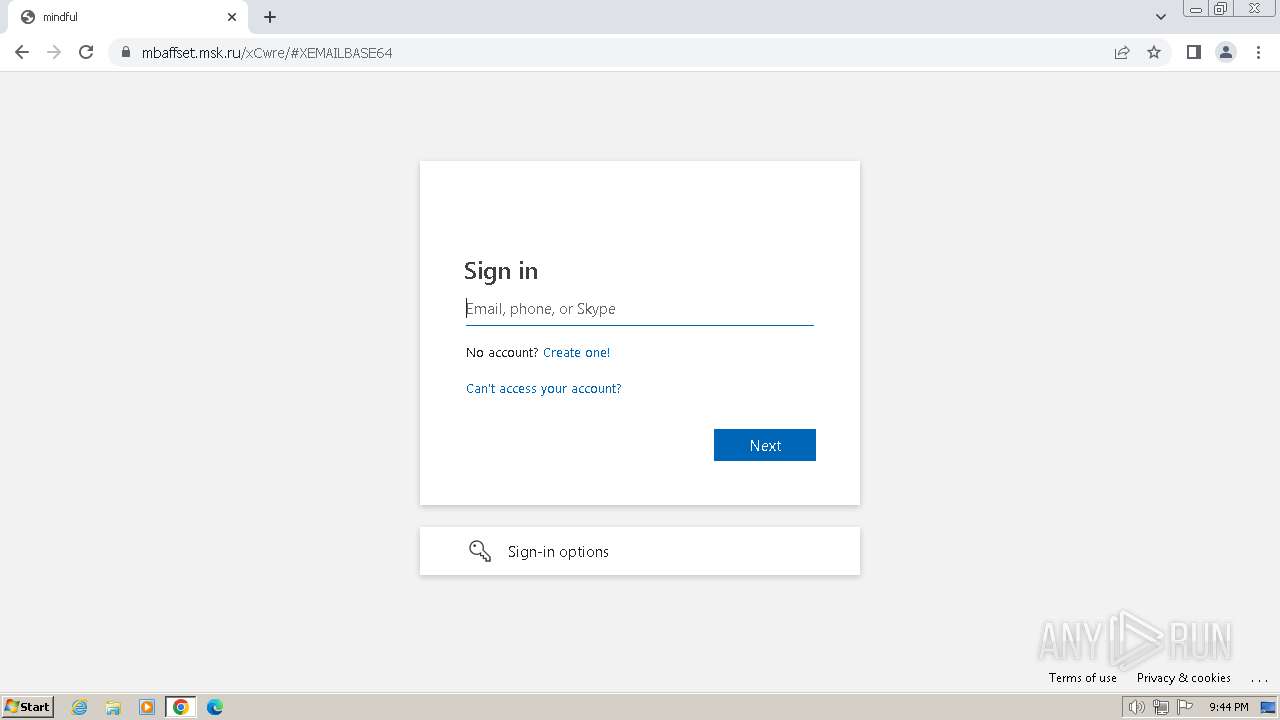Click the Create one! link

[x=576, y=352]
